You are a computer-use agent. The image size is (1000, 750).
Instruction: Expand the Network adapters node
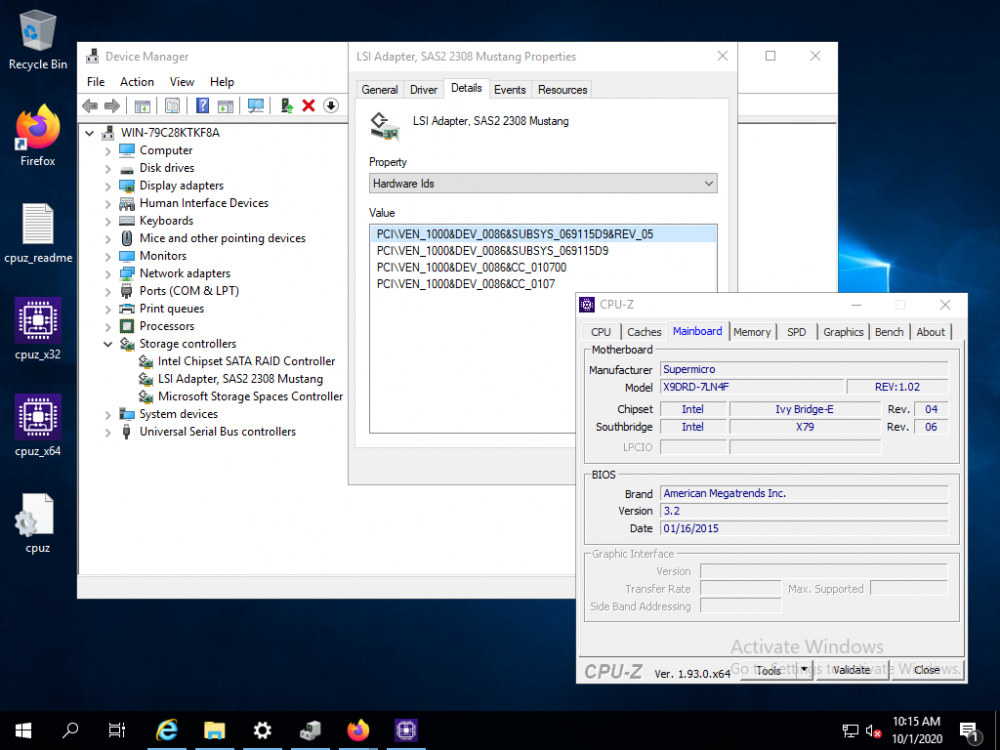point(108,274)
